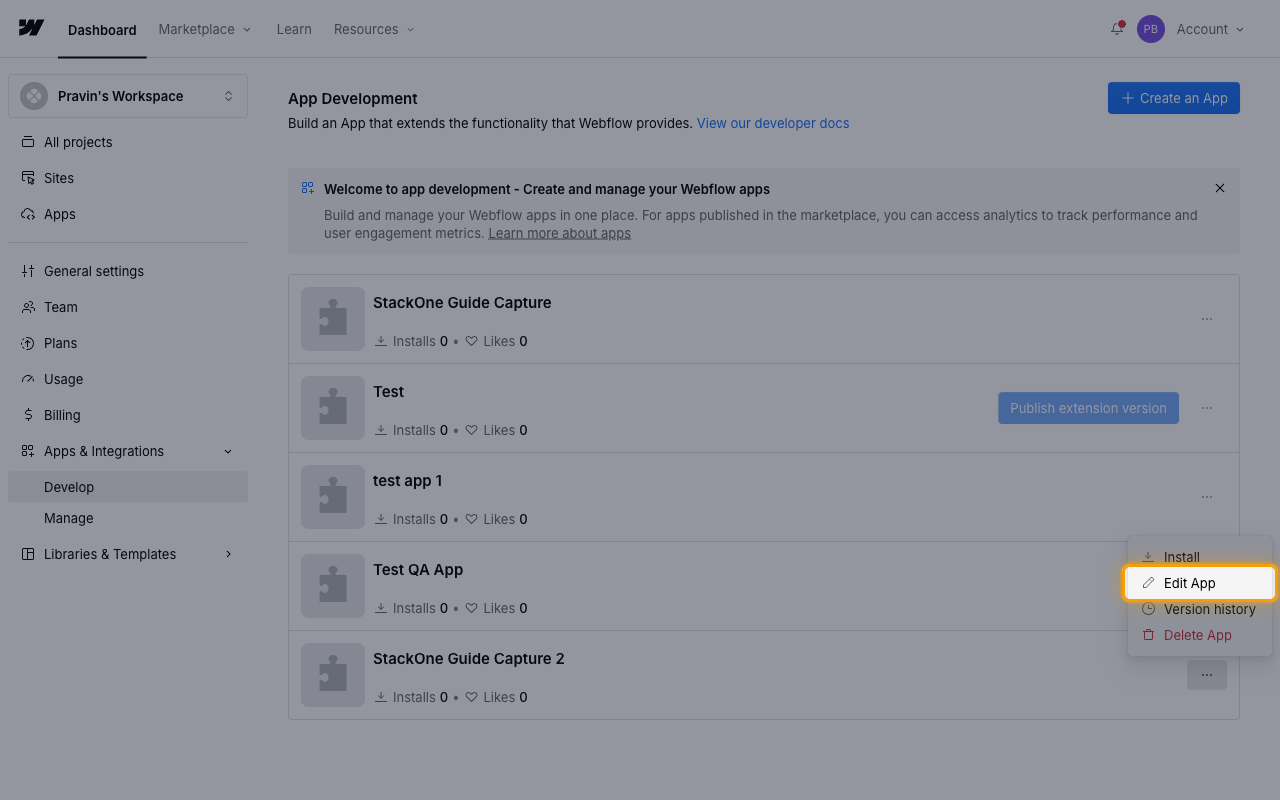Click the StackOne Guide Capture 2 title
This screenshot has width=1280, height=800.
pos(469,659)
